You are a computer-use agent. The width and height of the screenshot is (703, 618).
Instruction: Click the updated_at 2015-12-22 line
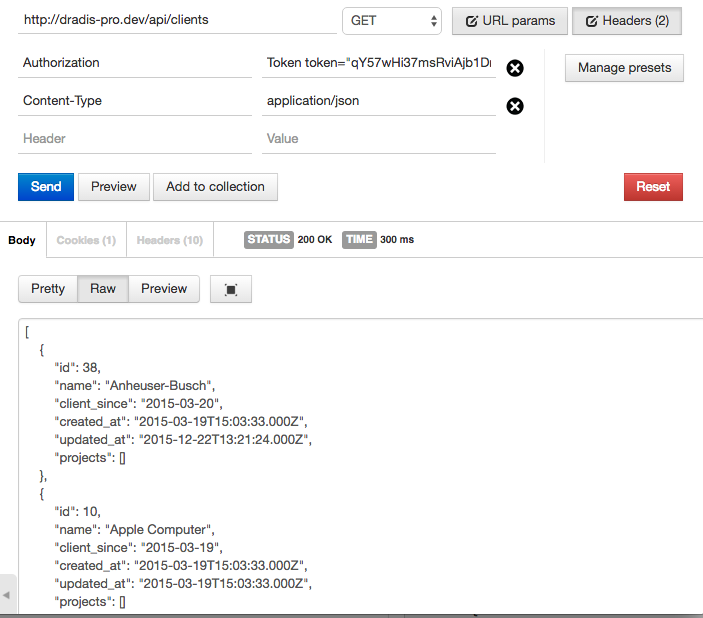click(x=183, y=440)
